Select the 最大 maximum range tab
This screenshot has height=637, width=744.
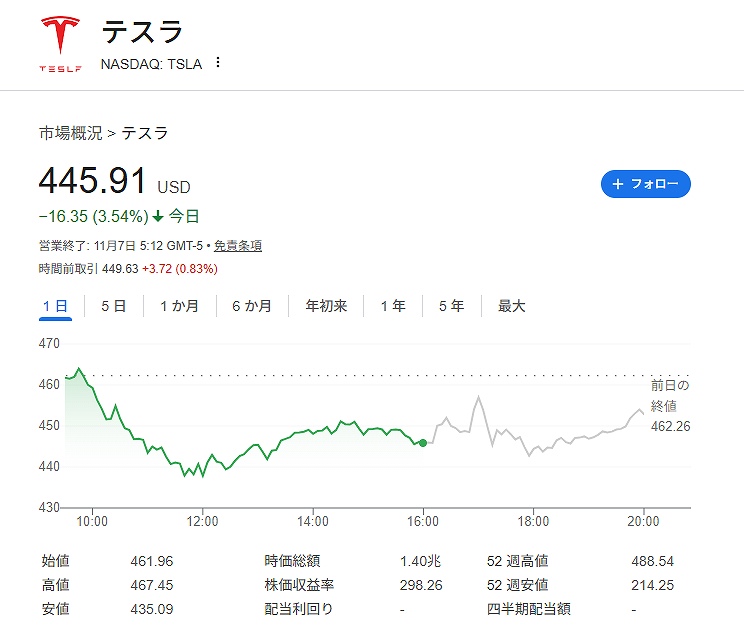[x=511, y=306]
